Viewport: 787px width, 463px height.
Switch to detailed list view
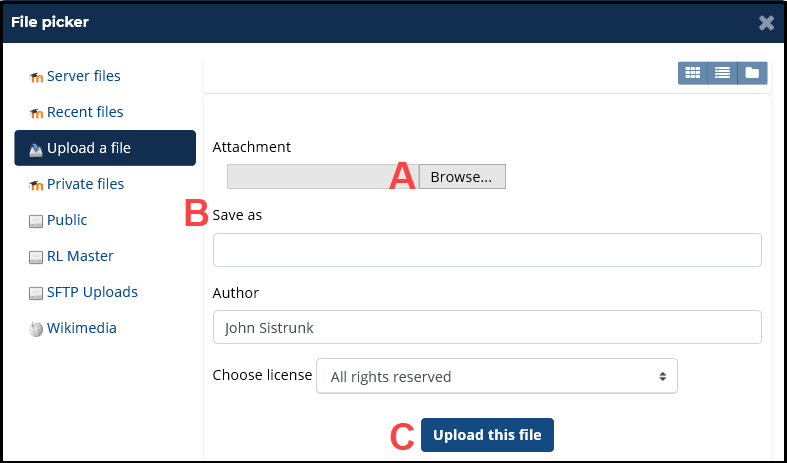click(x=722, y=73)
